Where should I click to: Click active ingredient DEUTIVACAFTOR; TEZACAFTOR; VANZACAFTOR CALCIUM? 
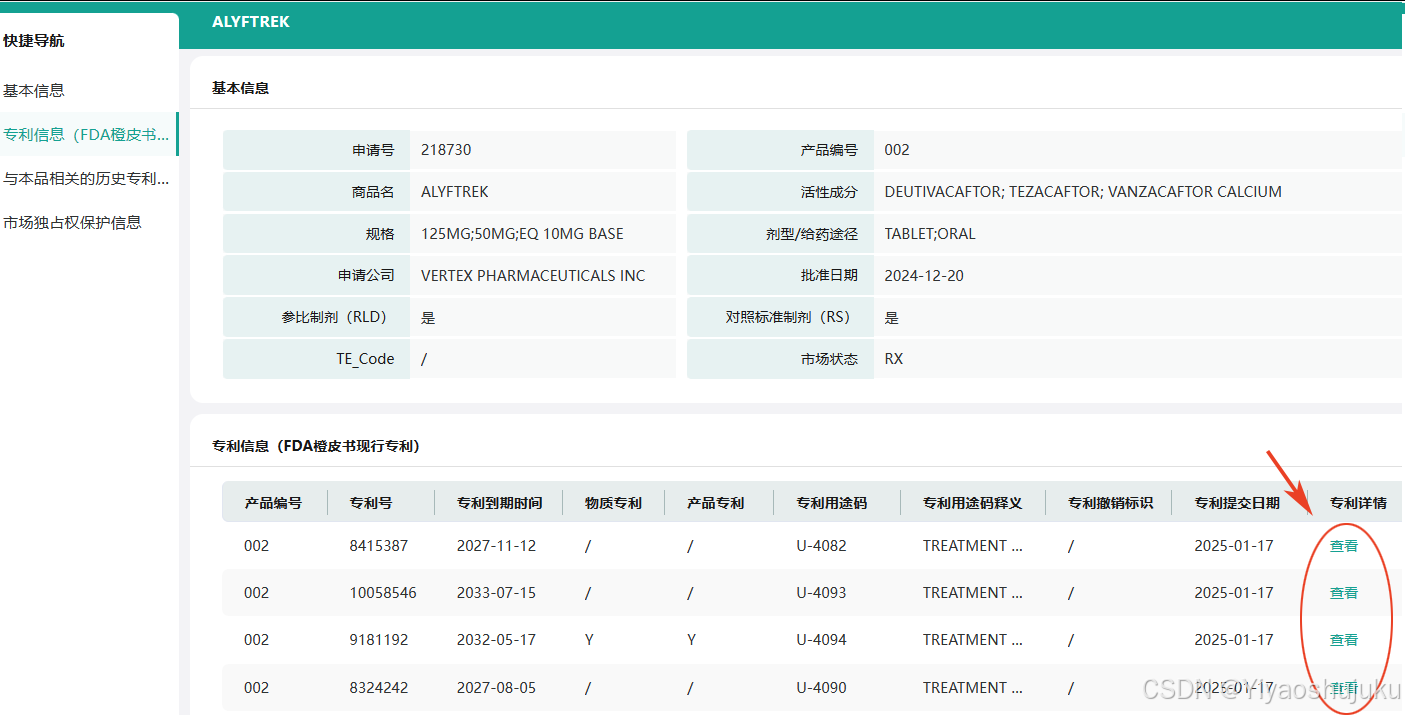(1083, 192)
